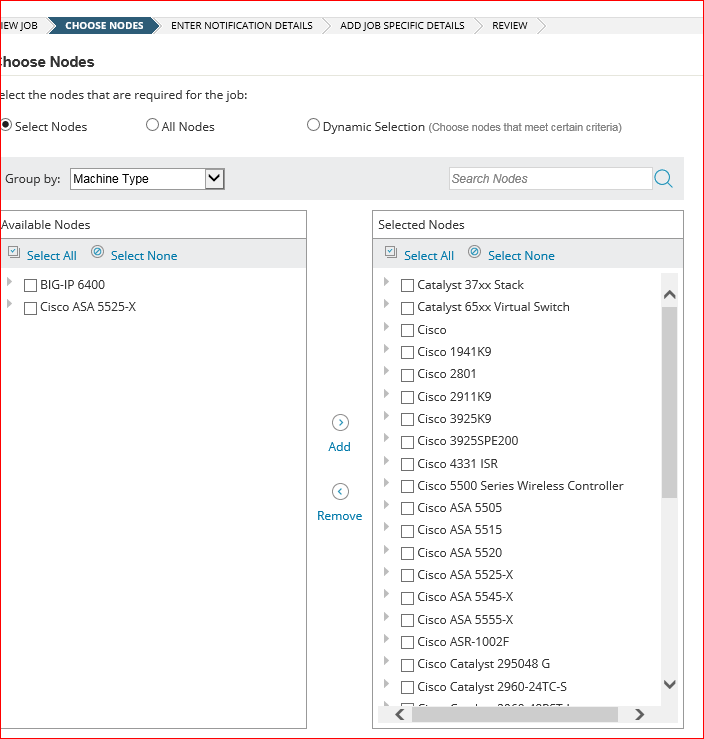The height and width of the screenshot is (739, 704).
Task: Click the scroll left arrow in Selected Nodes
Action: tap(400, 714)
